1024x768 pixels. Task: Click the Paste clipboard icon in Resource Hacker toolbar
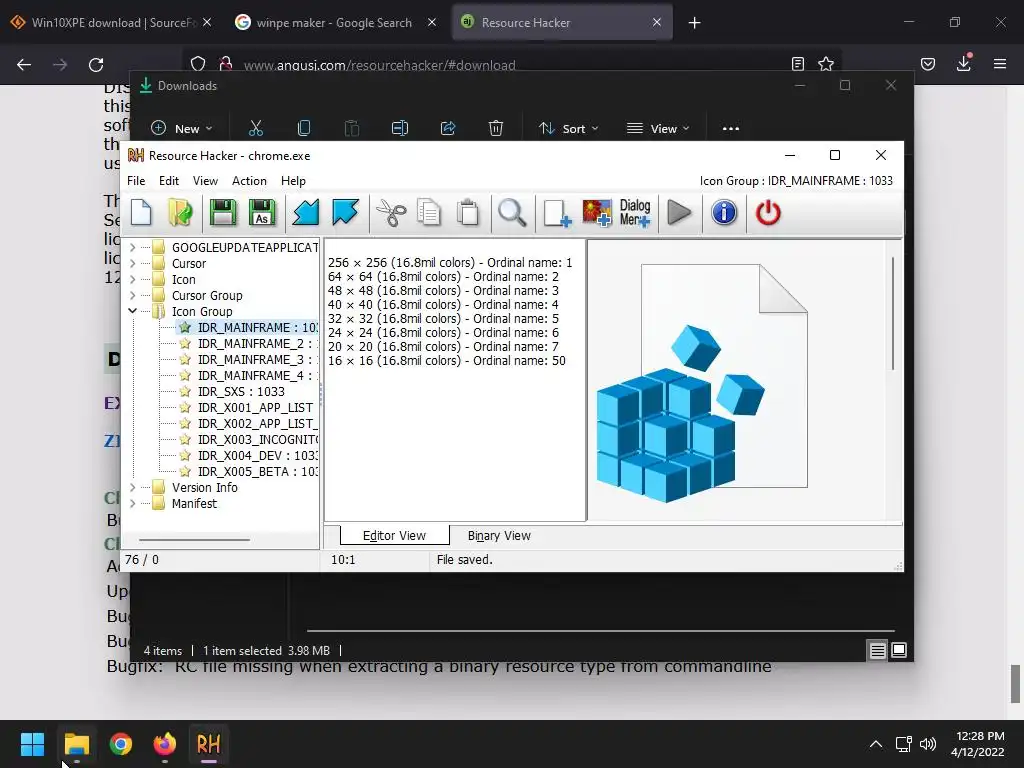click(468, 213)
